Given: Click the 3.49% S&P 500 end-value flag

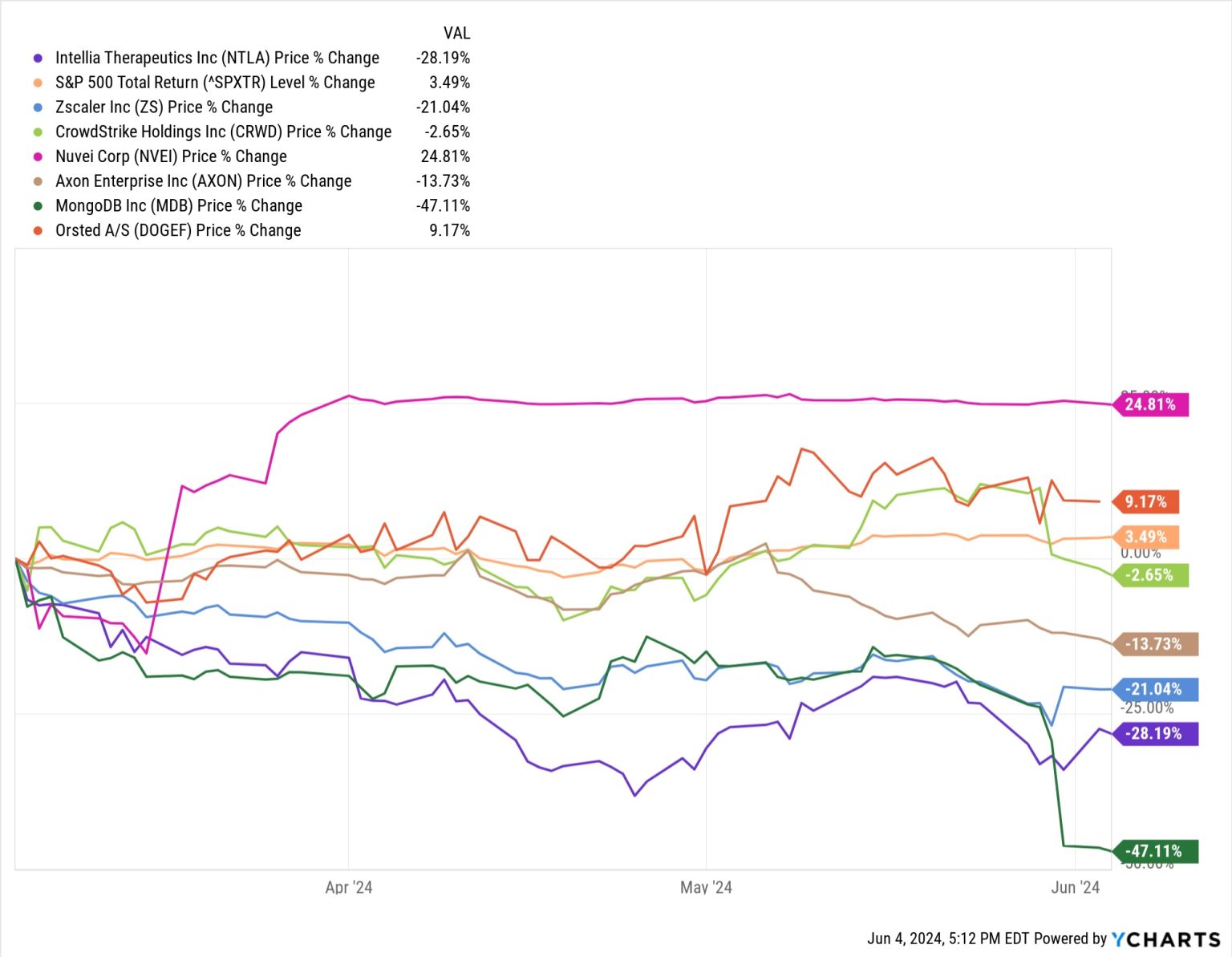Looking at the screenshot, I should (x=1145, y=537).
